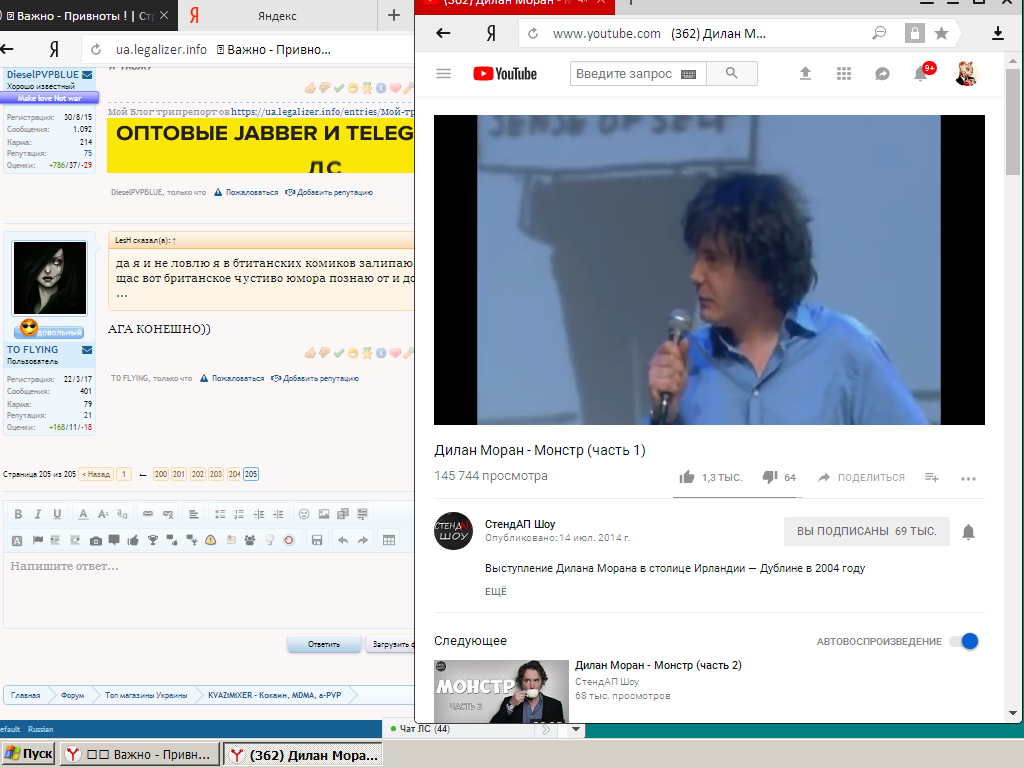Click ПОДЕЛИТЬСЯ to share the video
Image resolution: width=1024 pixels, height=768 pixels.
coord(861,477)
